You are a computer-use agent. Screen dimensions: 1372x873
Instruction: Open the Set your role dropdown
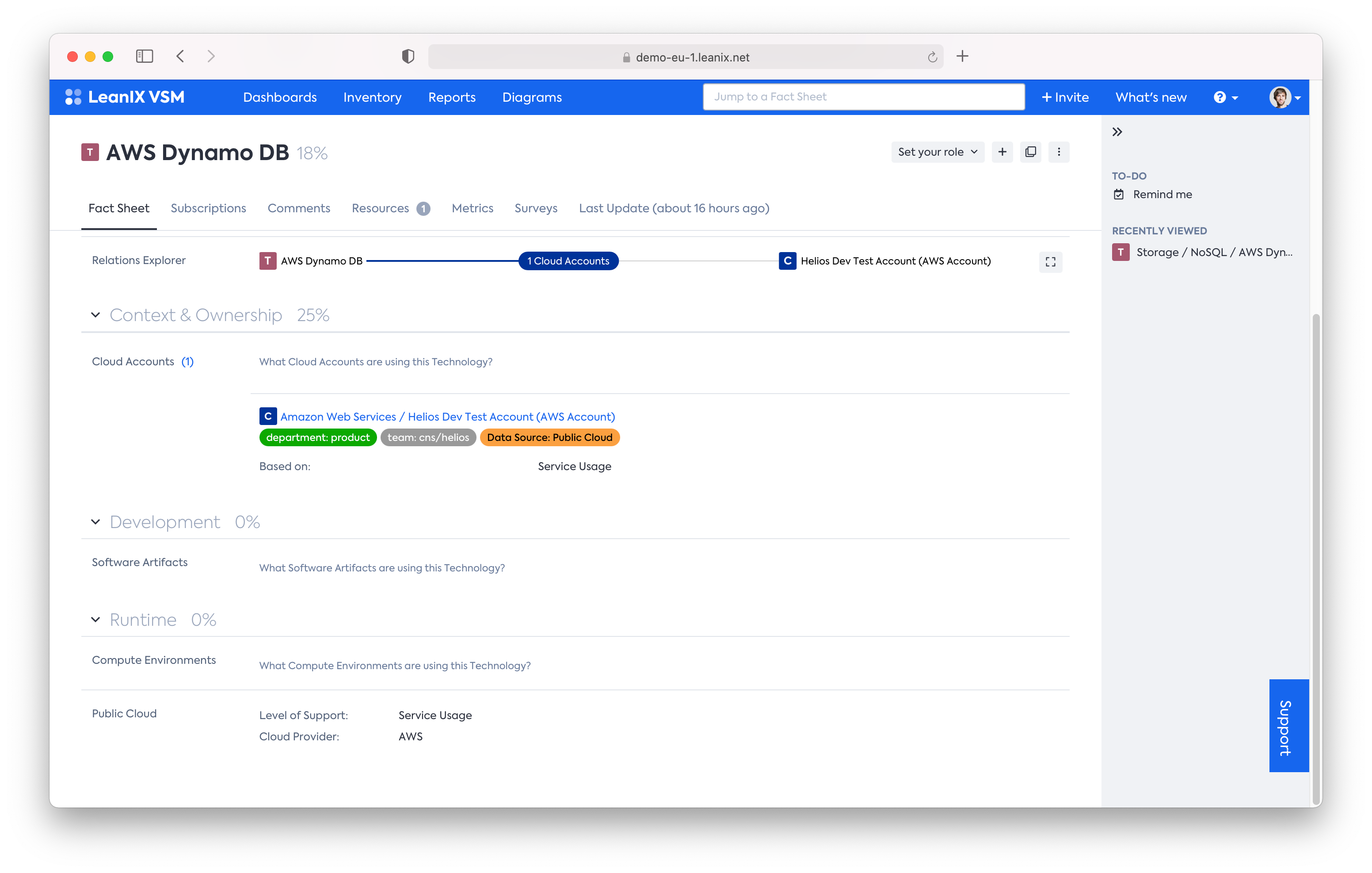coord(938,152)
